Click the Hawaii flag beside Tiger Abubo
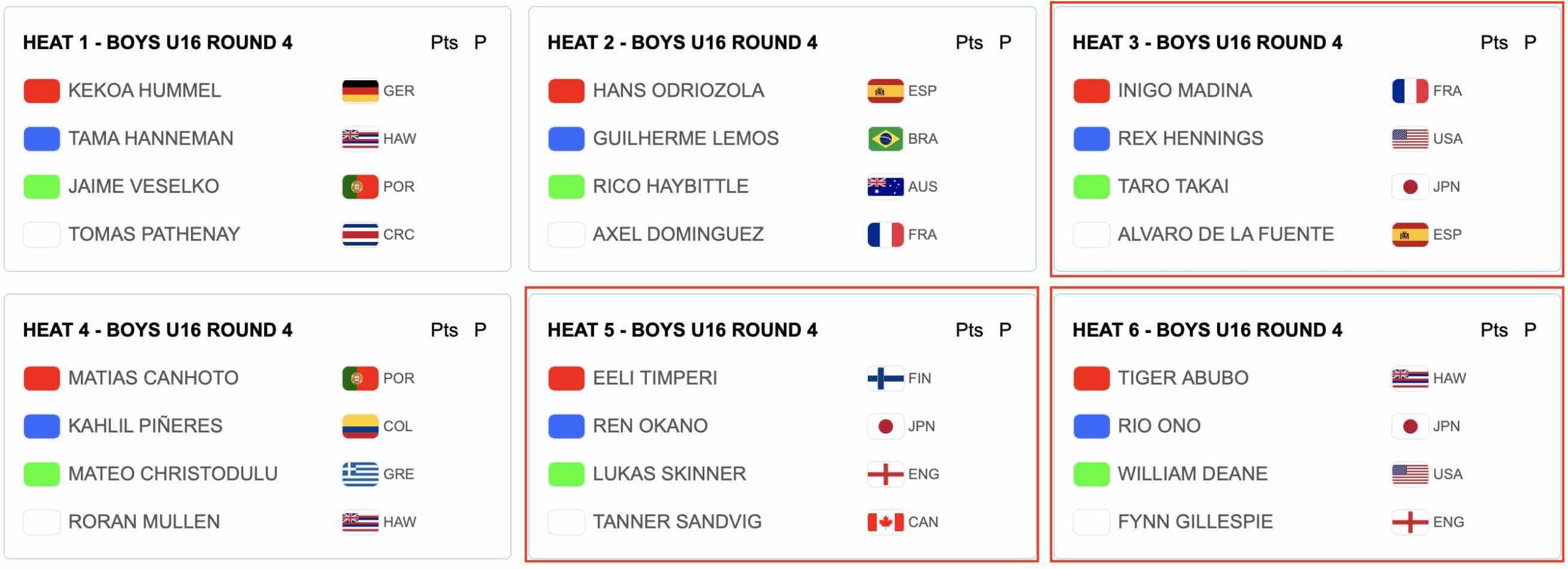The height and width of the screenshot is (569, 1568). click(x=1409, y=378)
